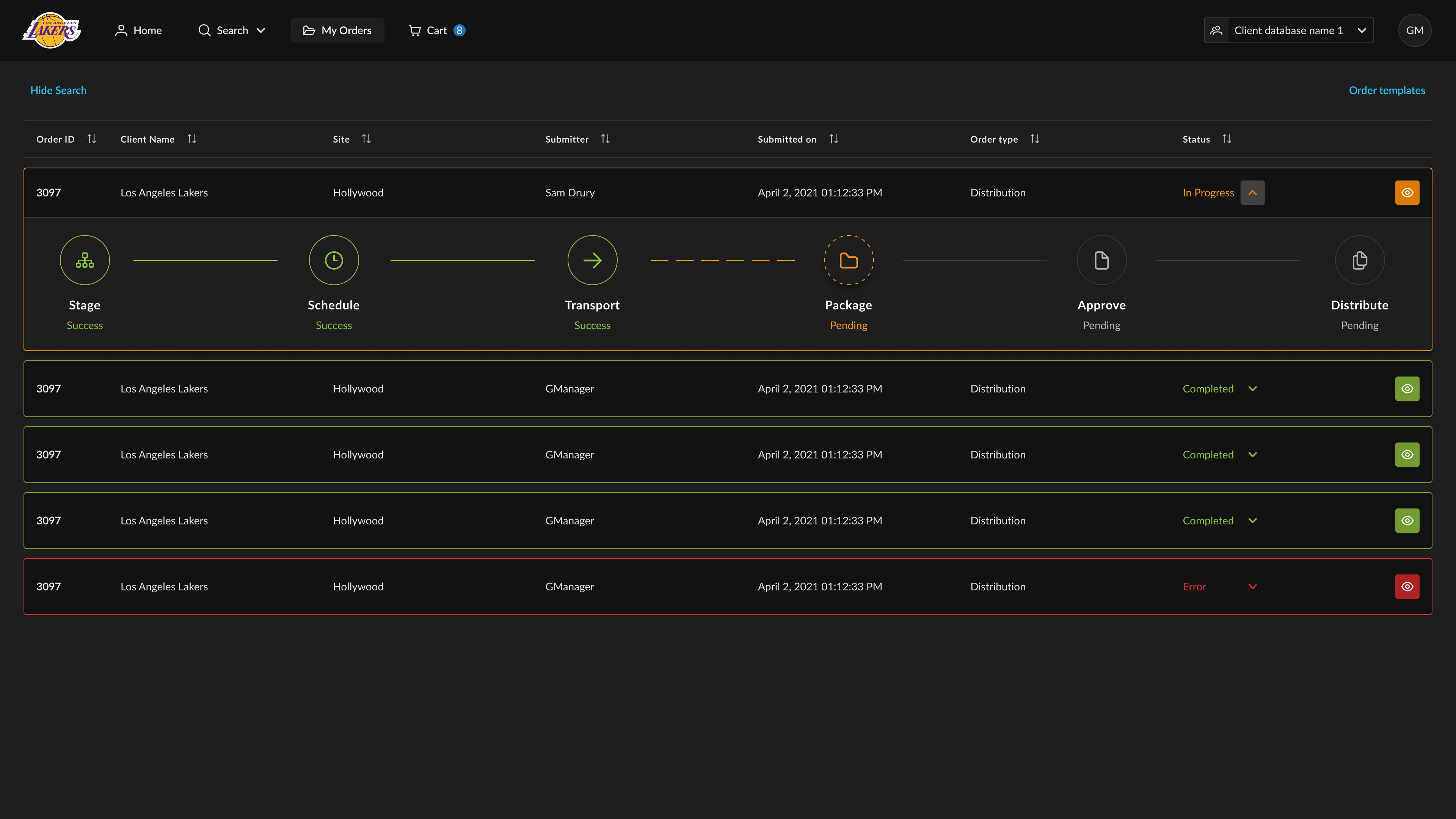View the In Progress order details
This screenshot has height=819, width=1456.
[1407, 193]
